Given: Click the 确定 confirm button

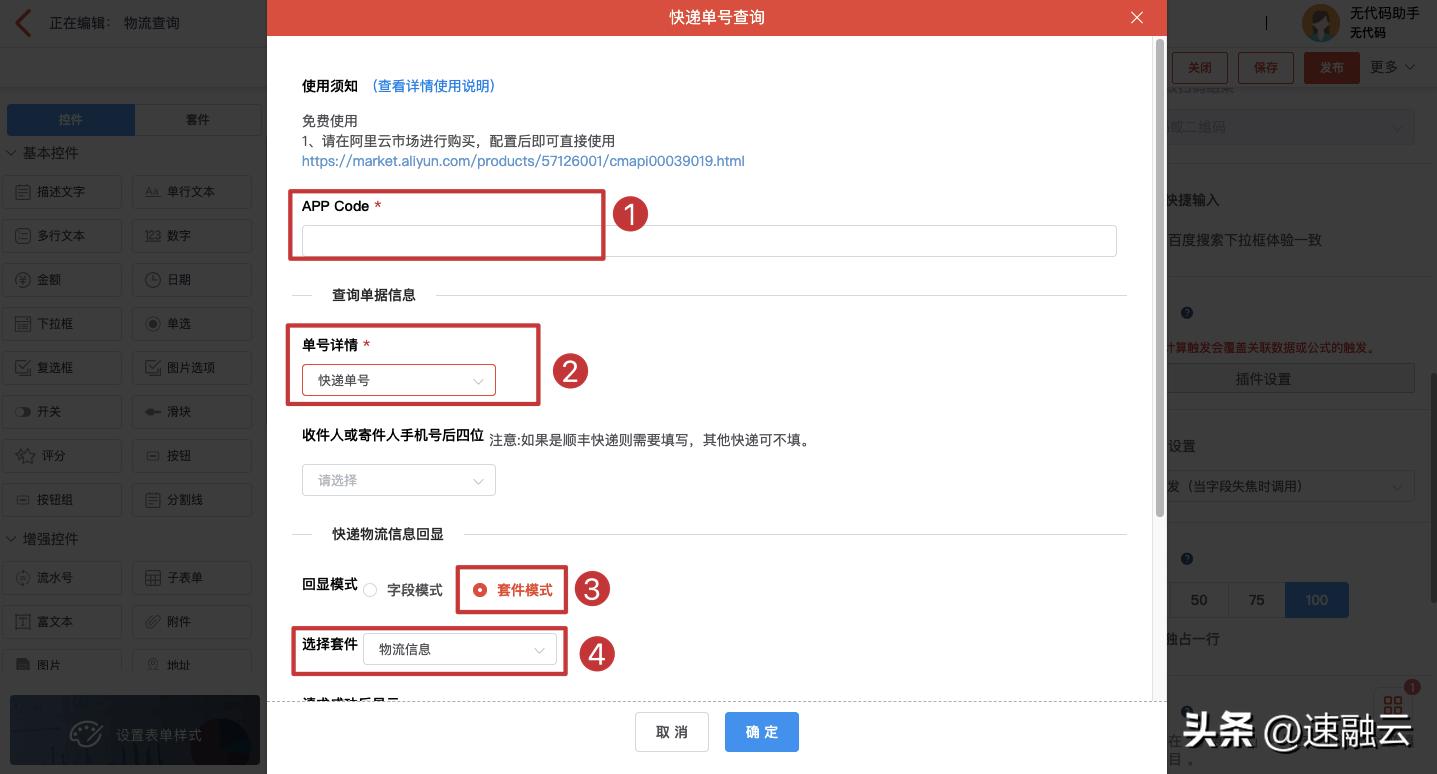Looking at the screenshot, I should click(761, 731).
